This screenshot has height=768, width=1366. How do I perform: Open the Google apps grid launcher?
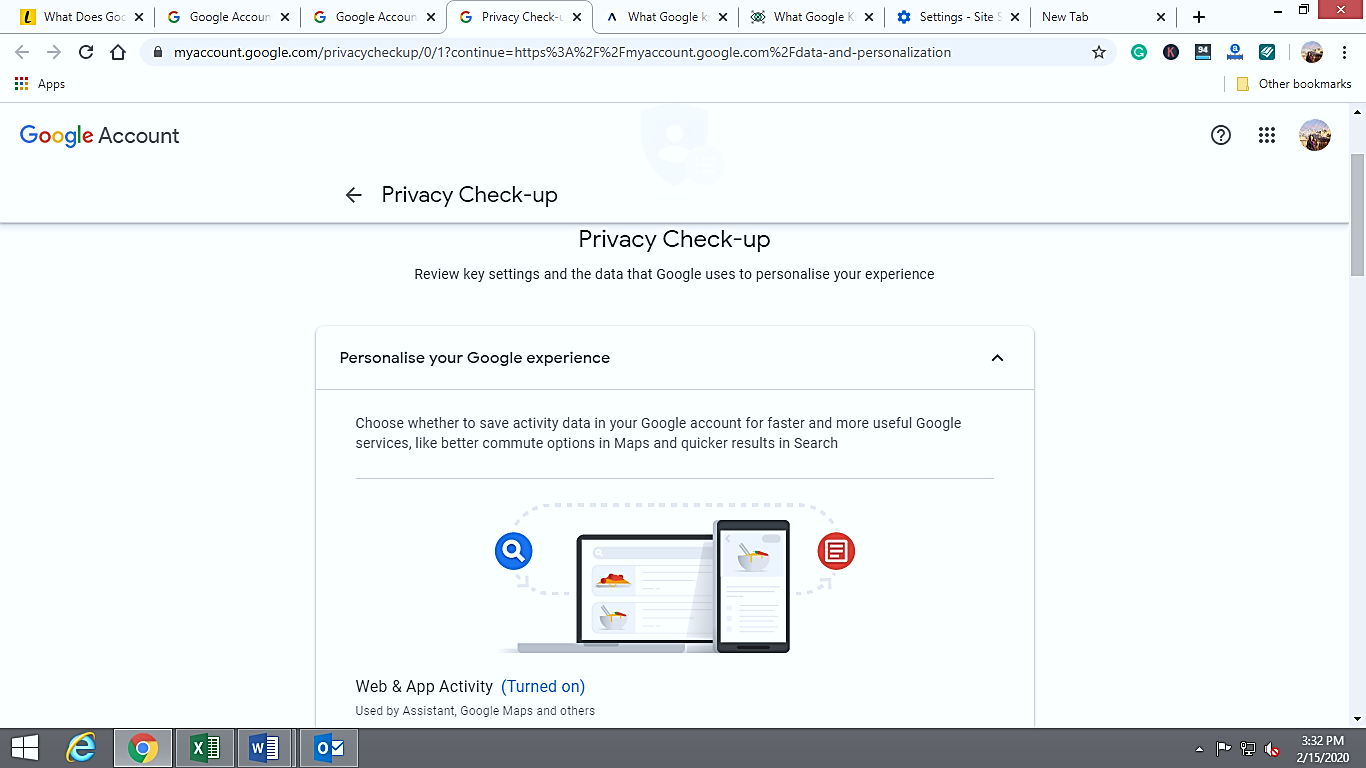coord(1267,135)
